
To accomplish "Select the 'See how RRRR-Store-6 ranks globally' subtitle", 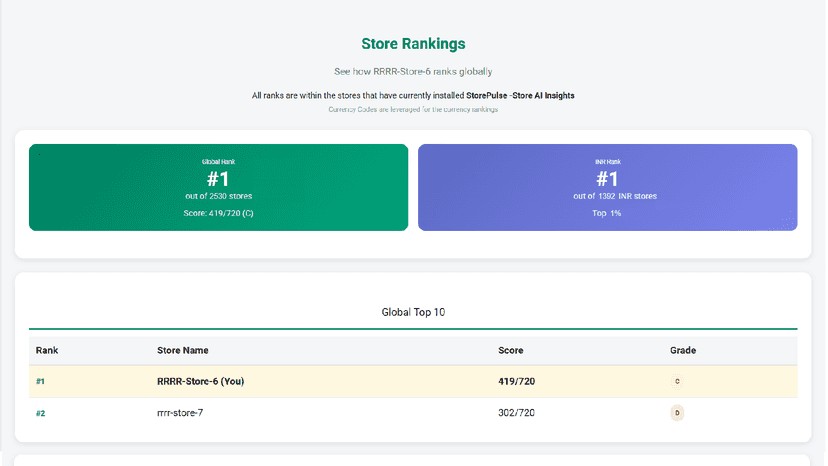I will [x=413, y=71].
